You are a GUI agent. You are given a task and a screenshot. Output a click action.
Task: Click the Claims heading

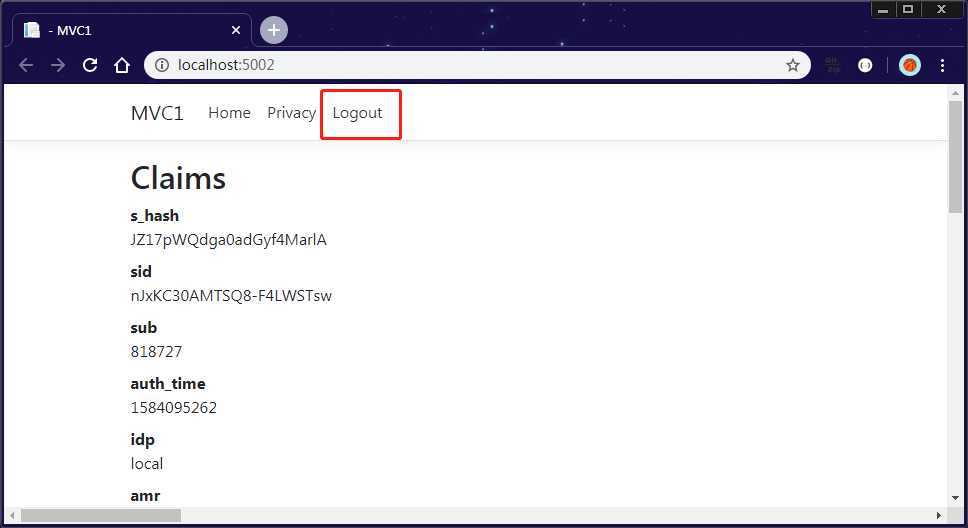coord(178,178)
